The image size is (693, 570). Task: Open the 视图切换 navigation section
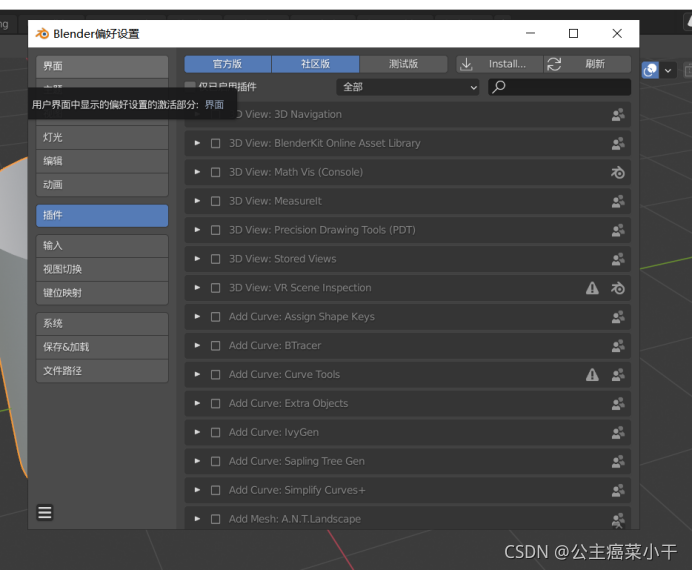click(102, 270)
